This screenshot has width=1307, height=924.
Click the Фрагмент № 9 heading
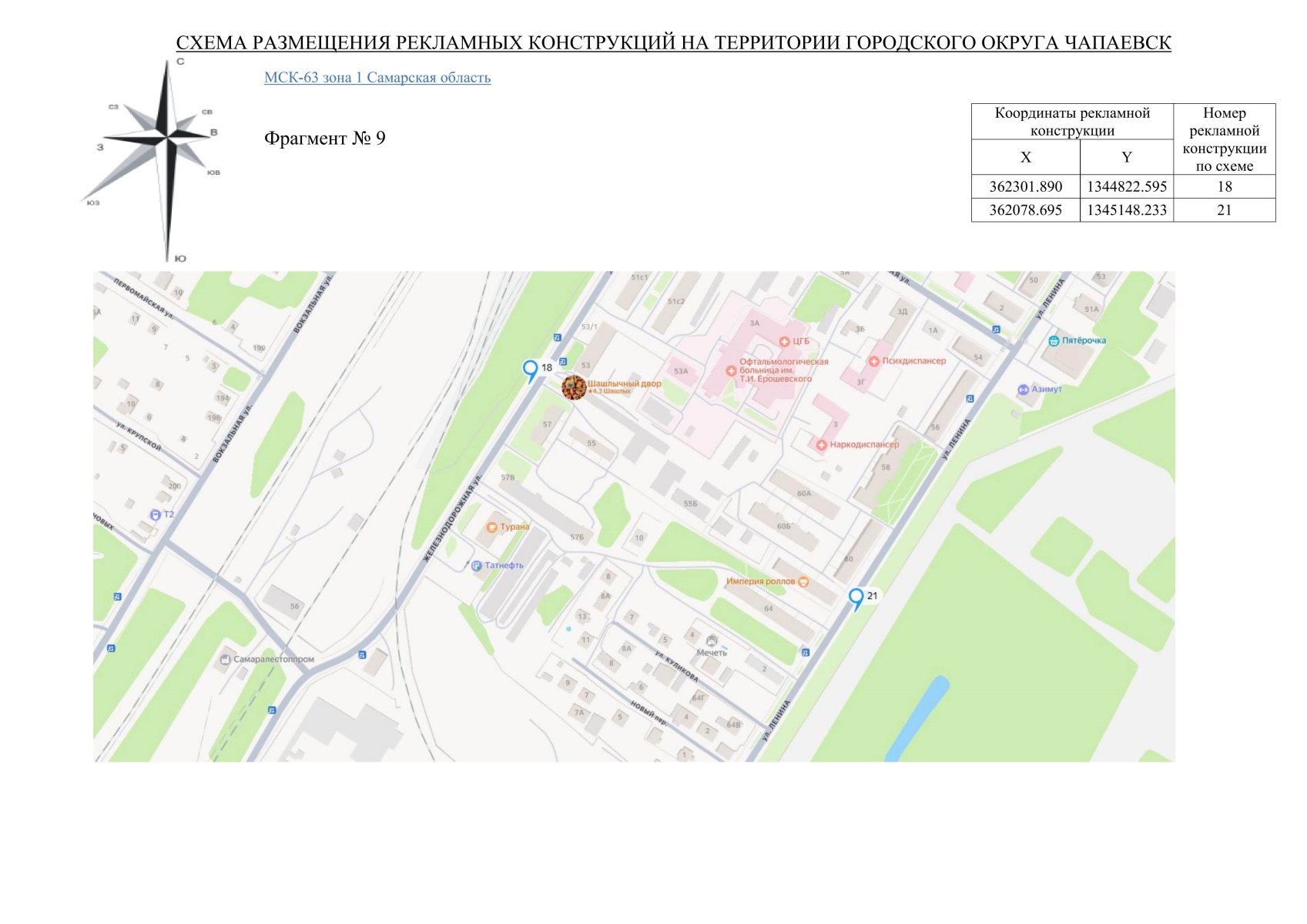pos(324,139)
